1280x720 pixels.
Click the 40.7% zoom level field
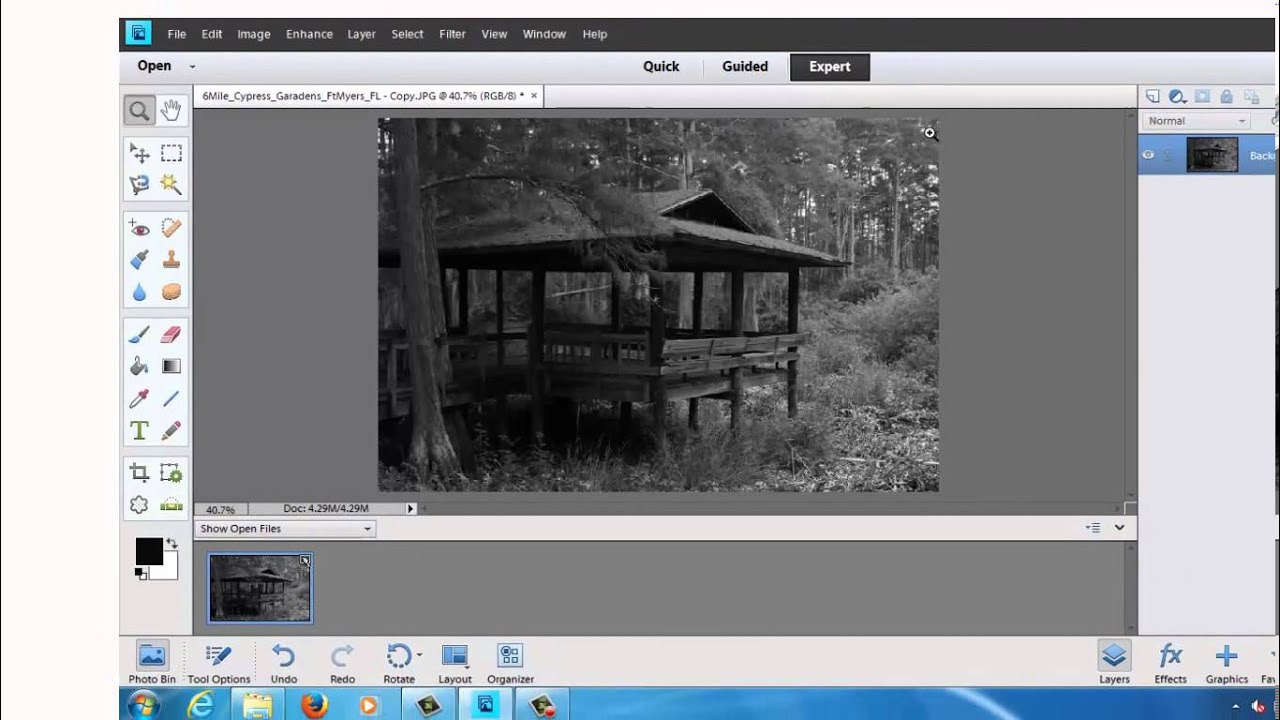point(221,509)
